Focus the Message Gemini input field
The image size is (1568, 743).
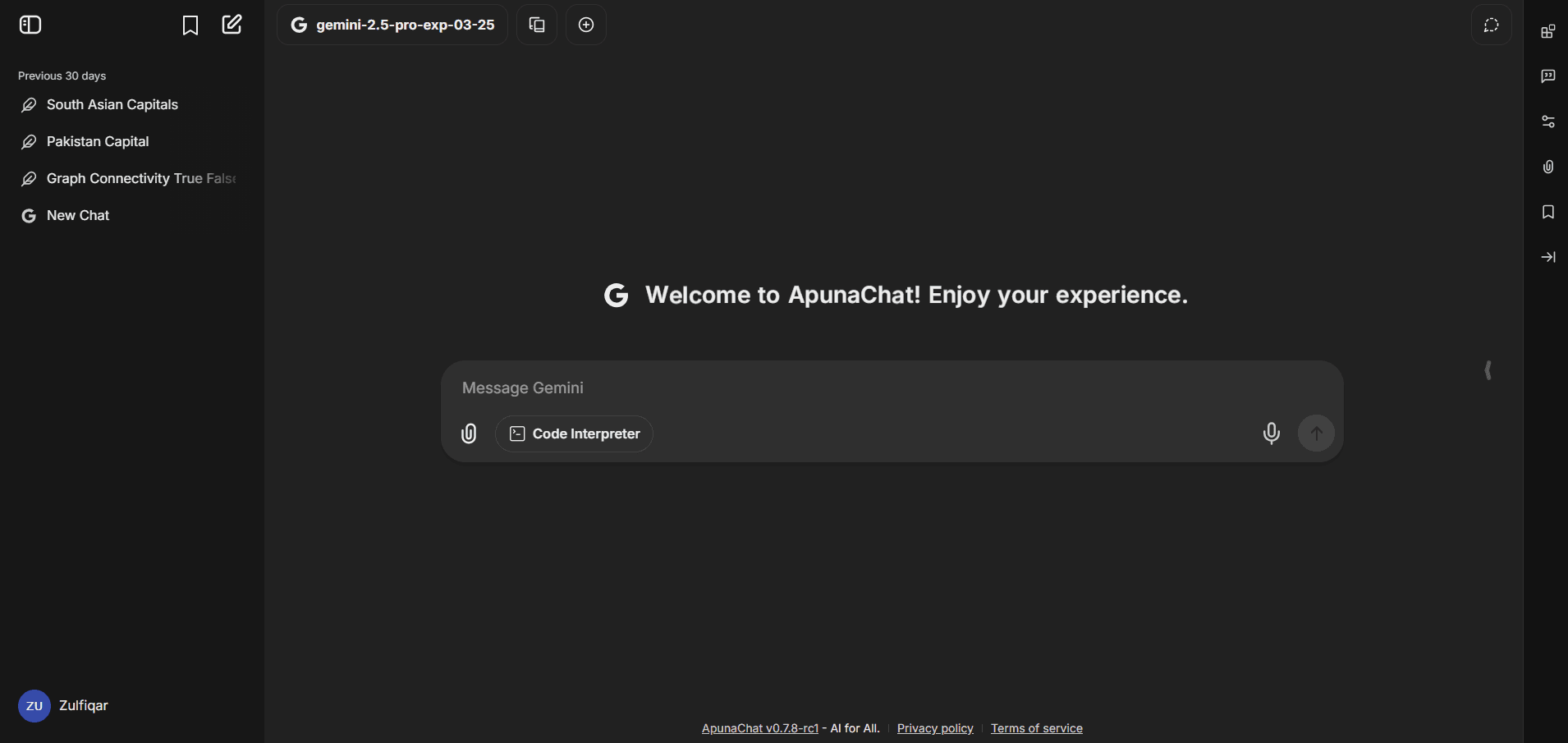click(x=892, y=388)
